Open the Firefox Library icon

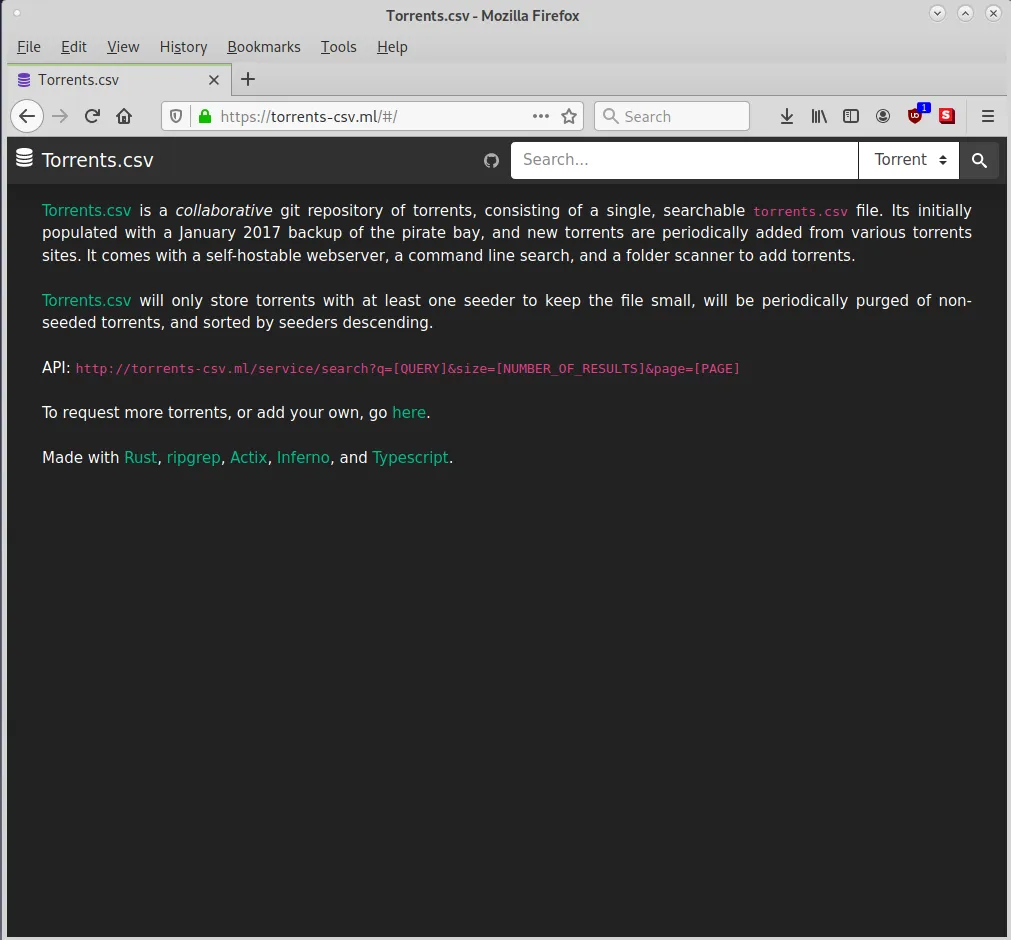tap(819, 116)
